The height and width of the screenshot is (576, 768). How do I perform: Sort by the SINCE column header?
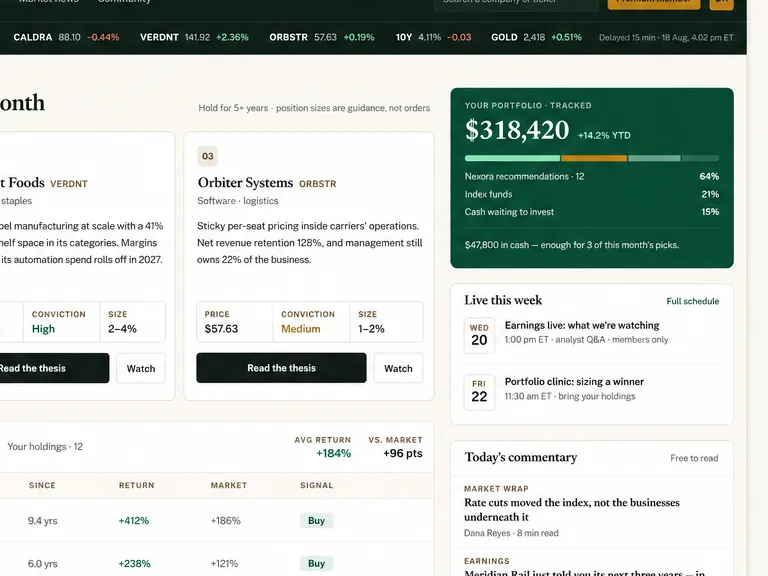tap(42, 485)
